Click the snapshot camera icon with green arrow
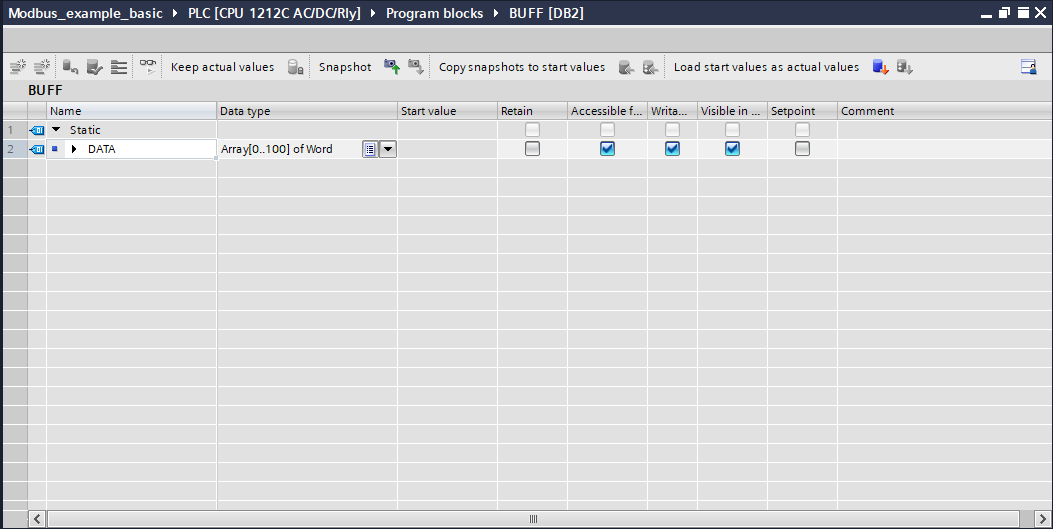 pos(392,67)
